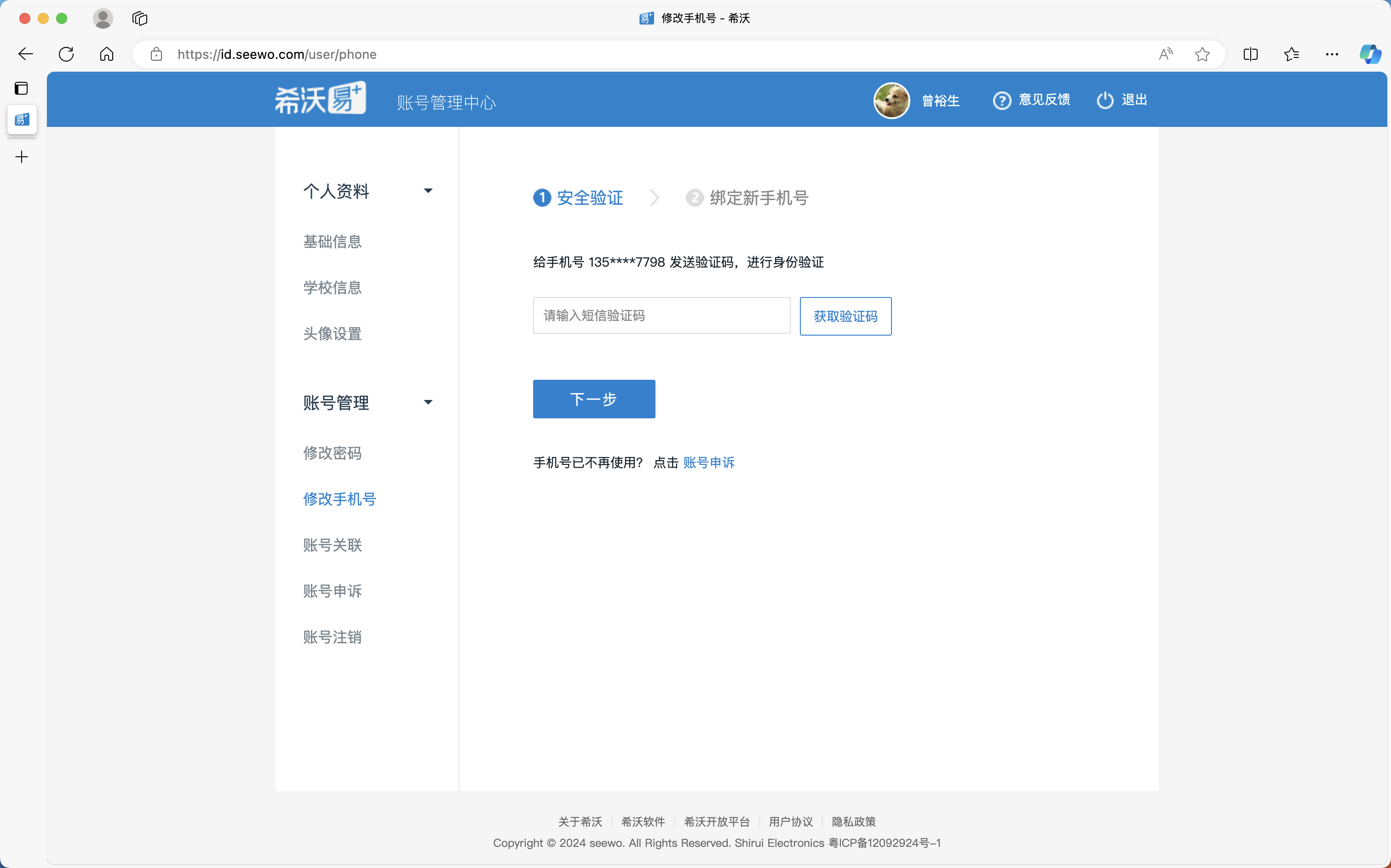1391x868 pixels.
Task: Click the 个人资料 section heading
Action: click(336, 191)
